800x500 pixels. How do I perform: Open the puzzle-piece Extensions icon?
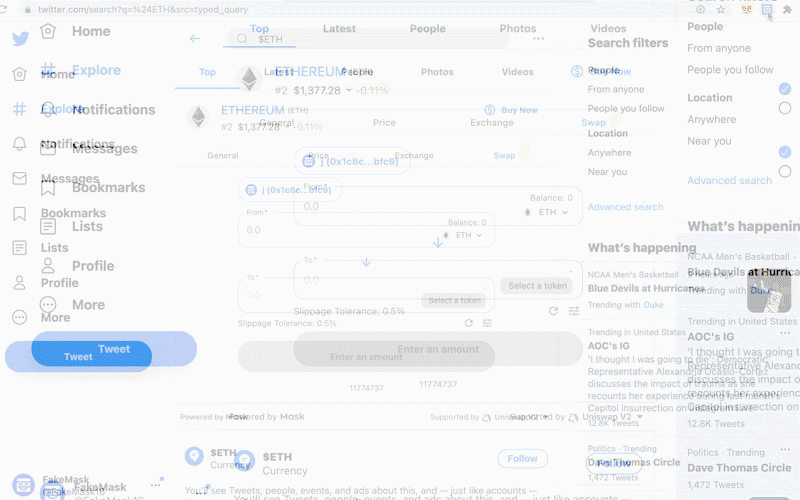787,10
